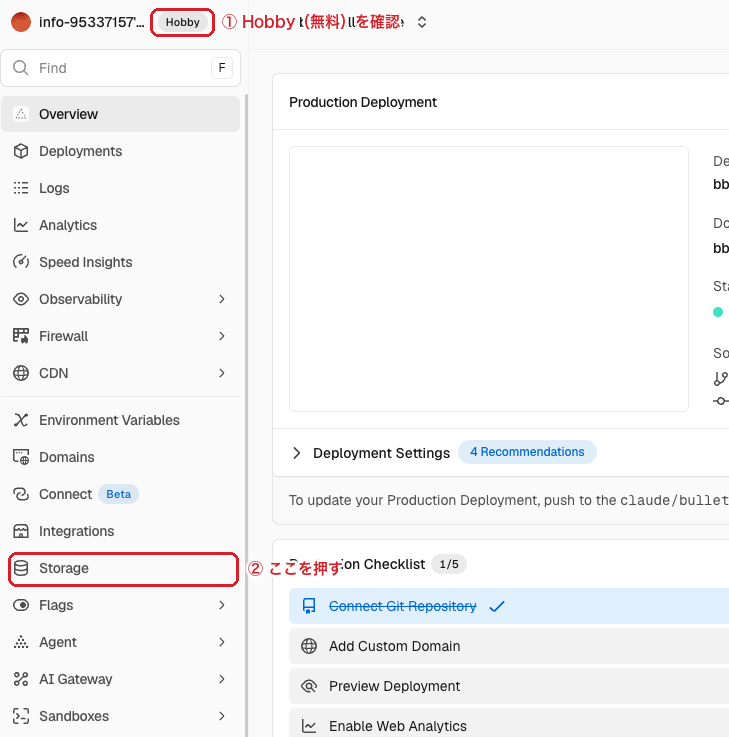The image size is (729, 737).
Task: Click the Hobby plan badge
Action: point(182,22)
